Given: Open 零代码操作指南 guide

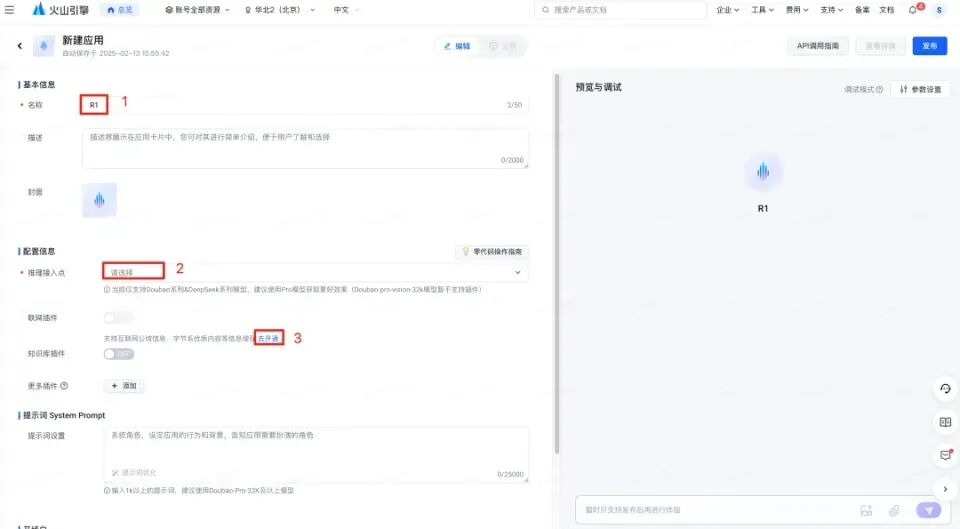Looking at the screenshot, I should pyautogui.click(x=492, y=252).
